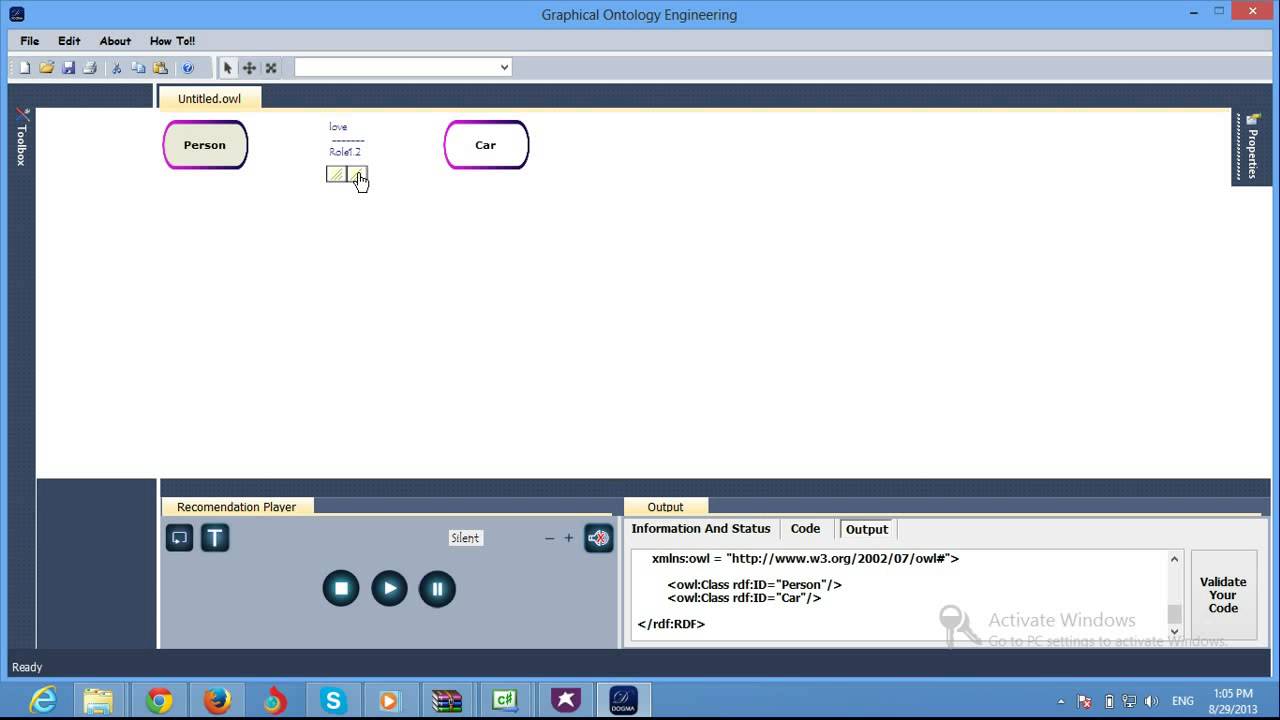Click the left role box under love
The image size is (1280, 720).
[336, 174]
